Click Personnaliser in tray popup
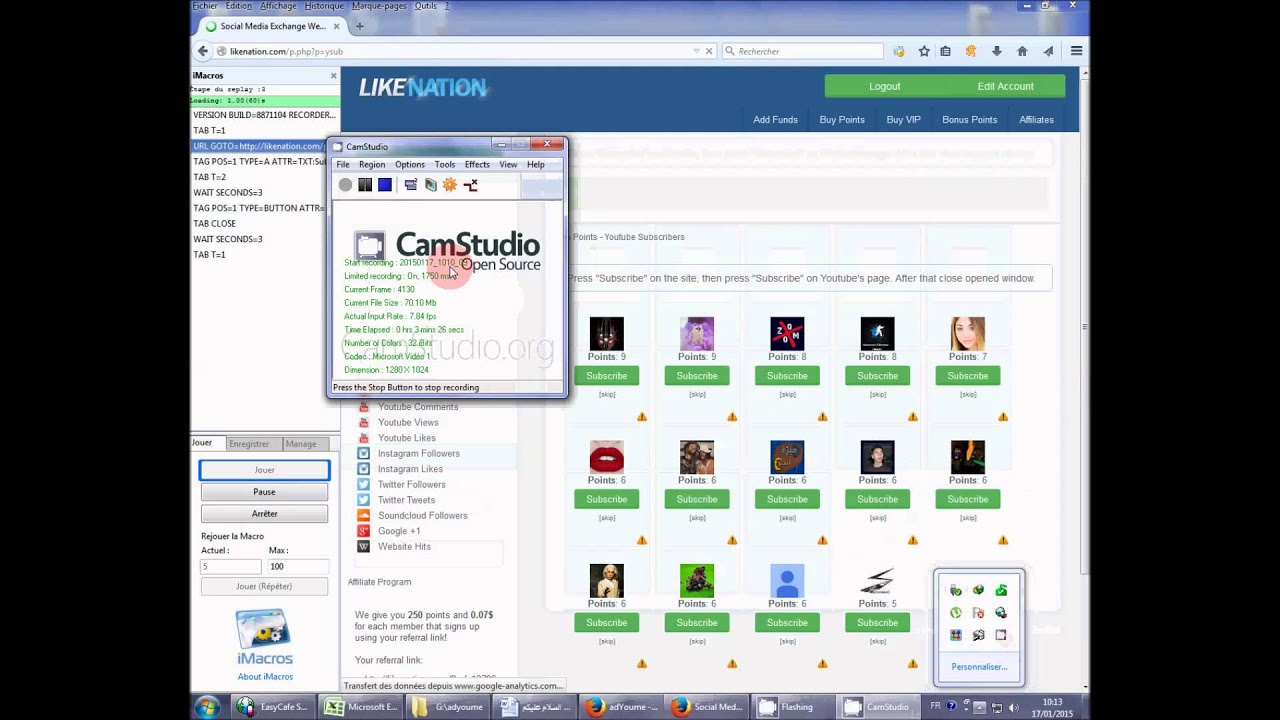This screenshot has width=1280, height=720. 979,667
